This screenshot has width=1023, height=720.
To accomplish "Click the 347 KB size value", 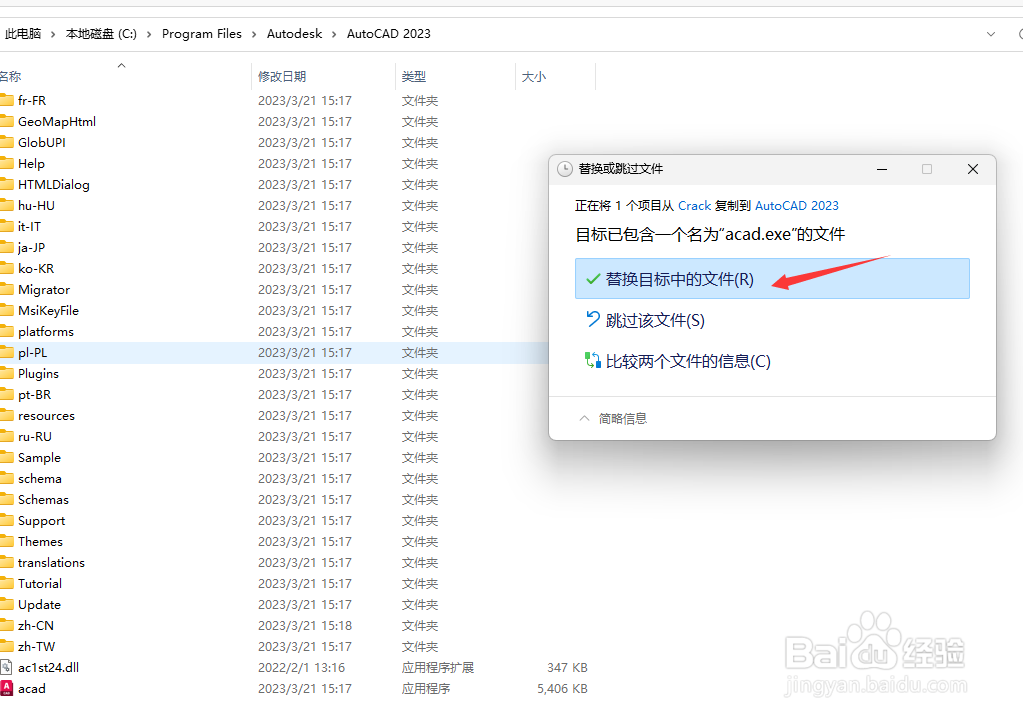I will 567,668.
